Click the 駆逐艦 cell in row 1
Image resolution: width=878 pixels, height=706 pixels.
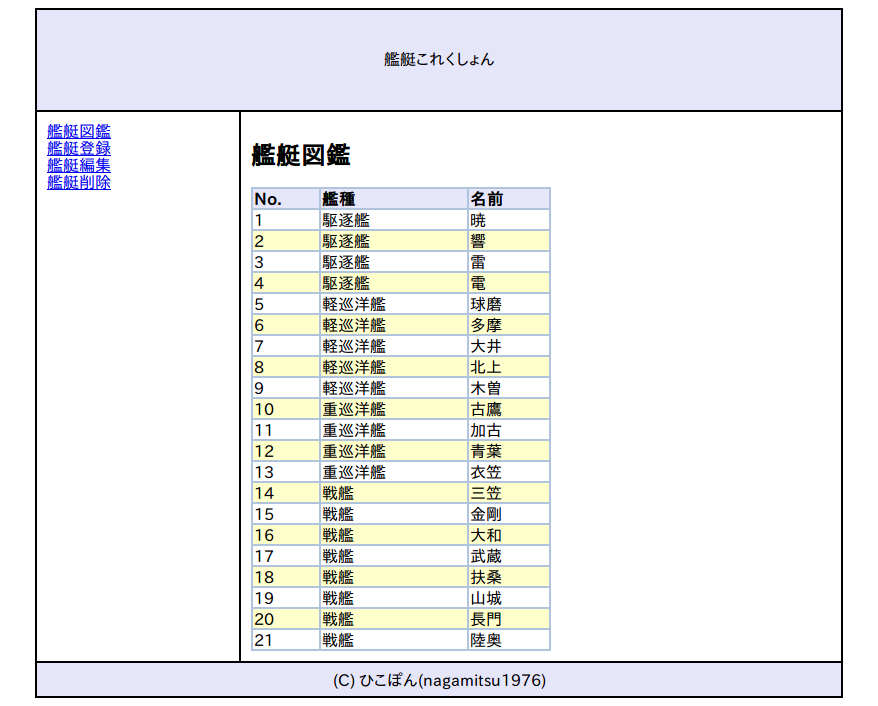coord(394,220)
